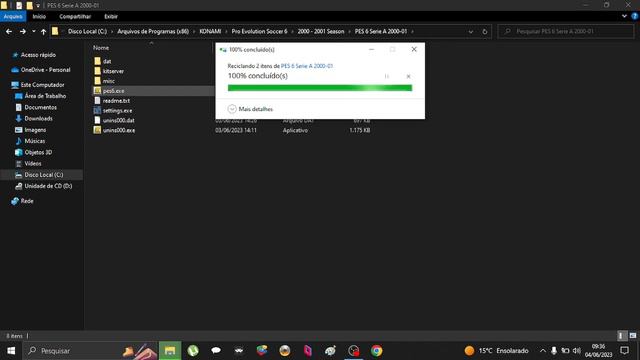Open Explorer help question mark icon

[x=634, y=16]
